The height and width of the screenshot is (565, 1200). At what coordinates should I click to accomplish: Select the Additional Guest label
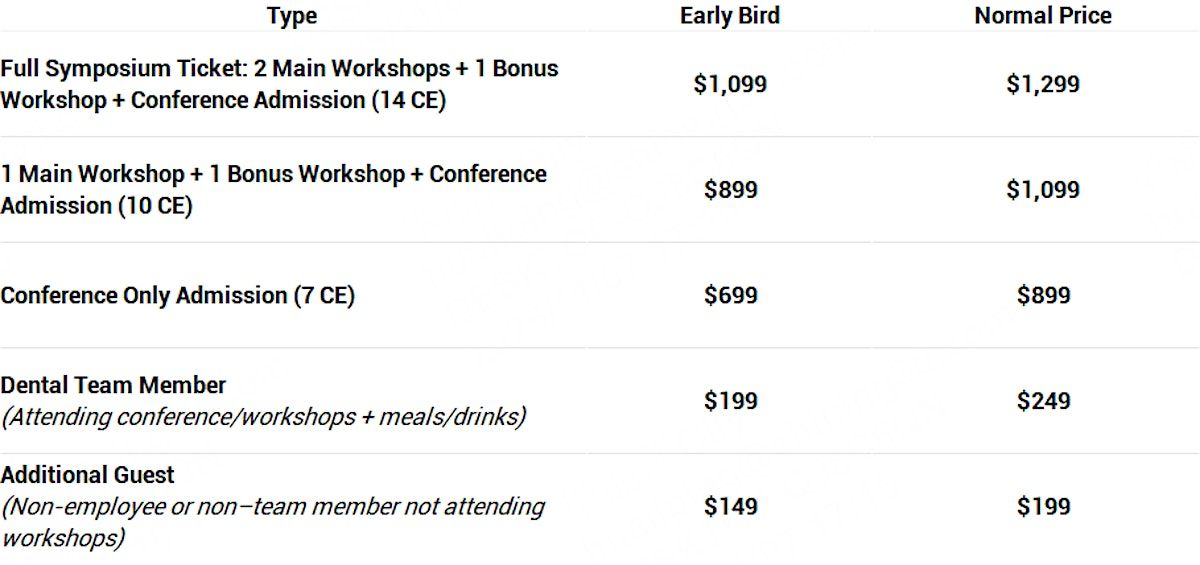click(88, 475)
